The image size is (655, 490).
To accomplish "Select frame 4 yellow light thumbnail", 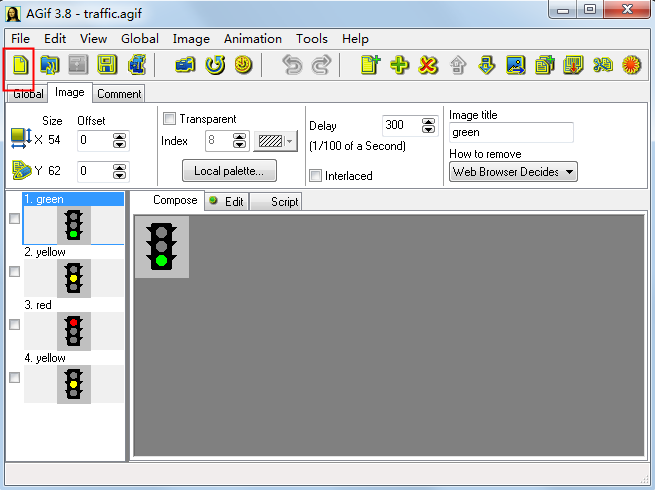I will (74, 384).
